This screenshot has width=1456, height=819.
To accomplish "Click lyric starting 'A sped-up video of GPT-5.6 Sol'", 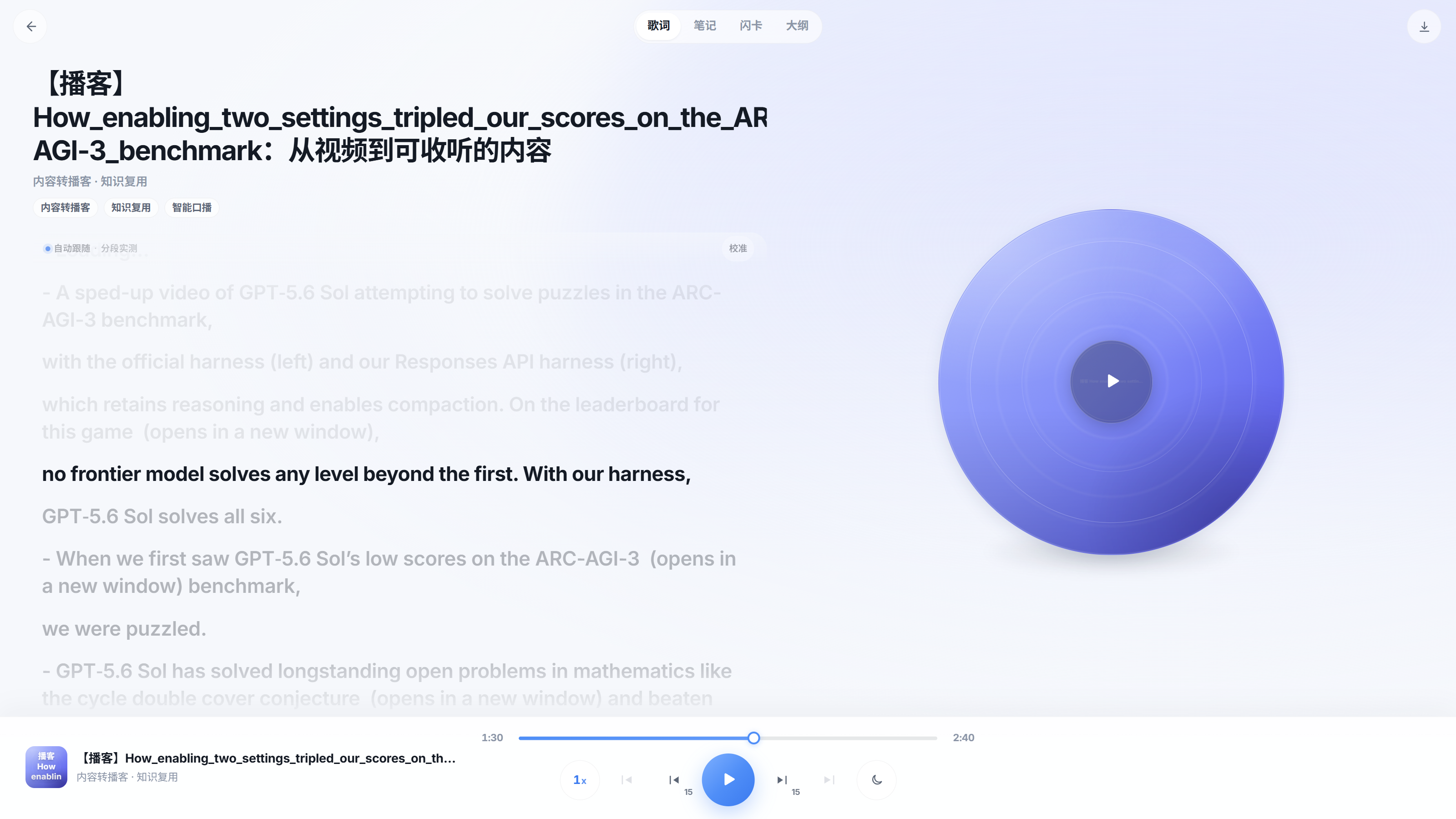I will (382, 306).
